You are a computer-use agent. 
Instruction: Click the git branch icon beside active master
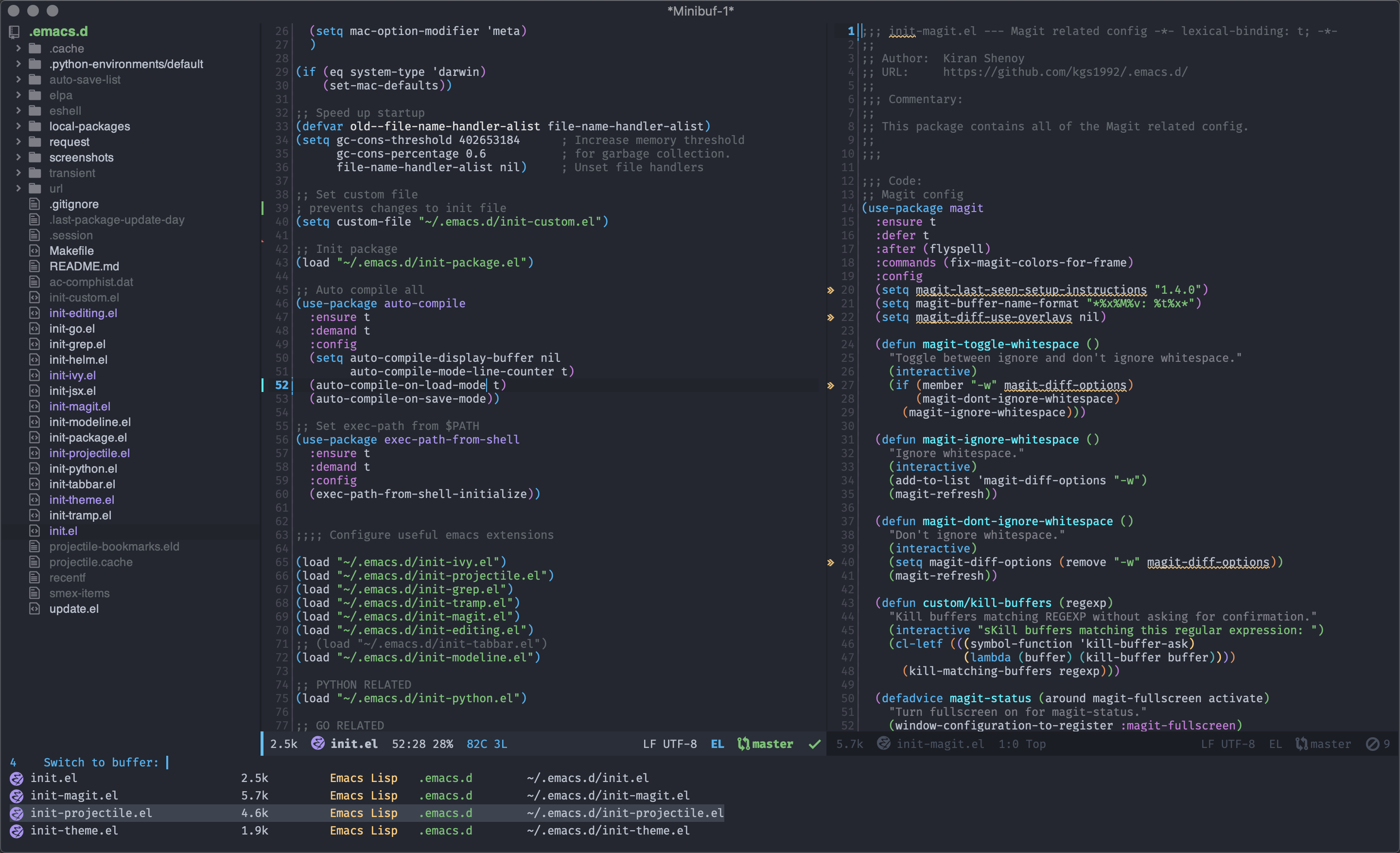click(743, 744)
